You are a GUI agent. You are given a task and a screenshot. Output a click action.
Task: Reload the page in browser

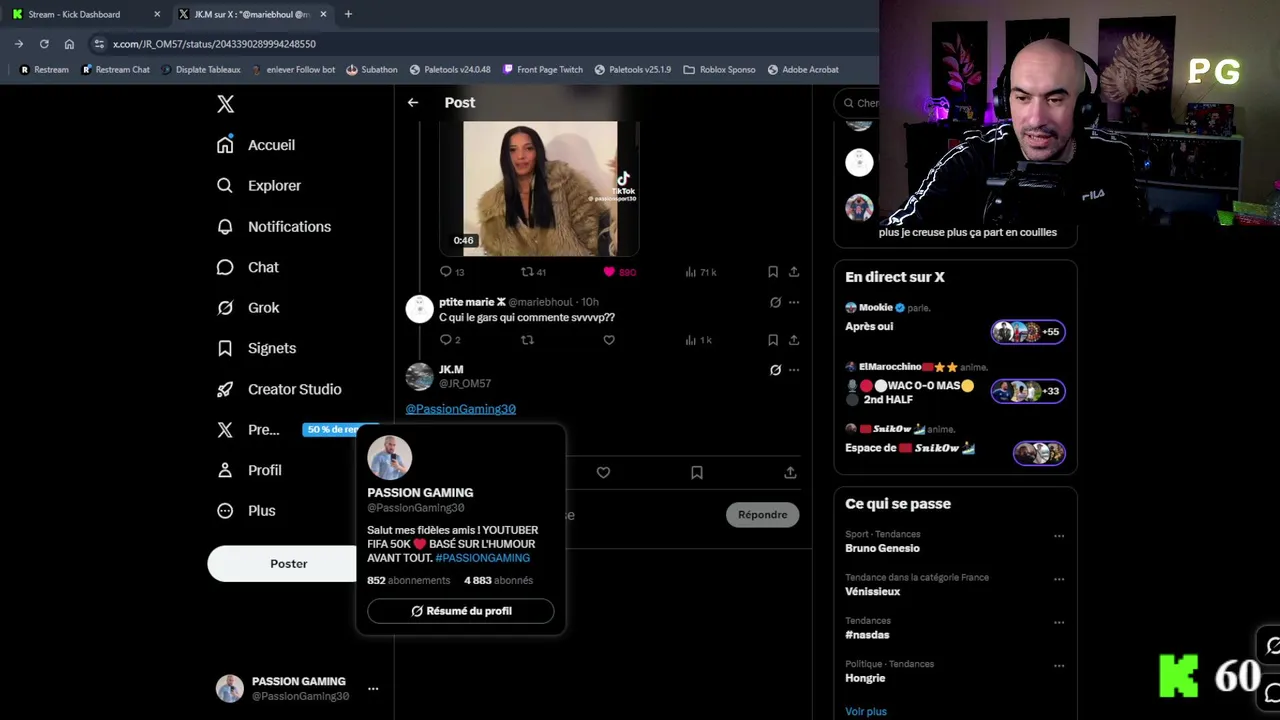[x=44, y=44]
